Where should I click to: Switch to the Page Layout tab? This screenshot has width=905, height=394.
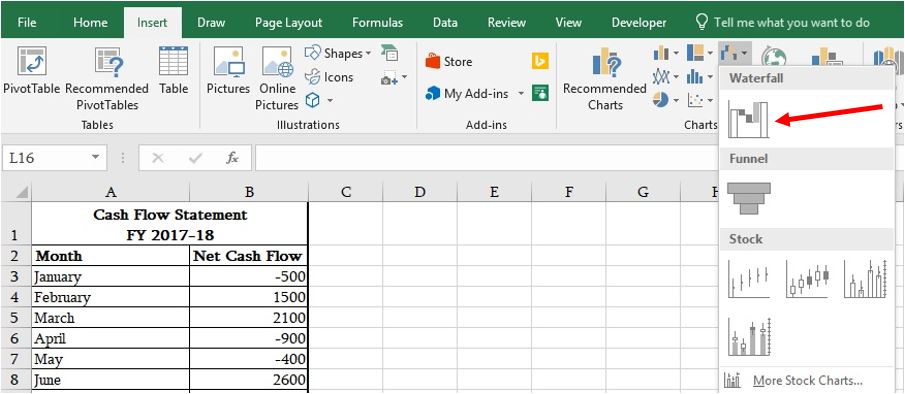point(289,22)
